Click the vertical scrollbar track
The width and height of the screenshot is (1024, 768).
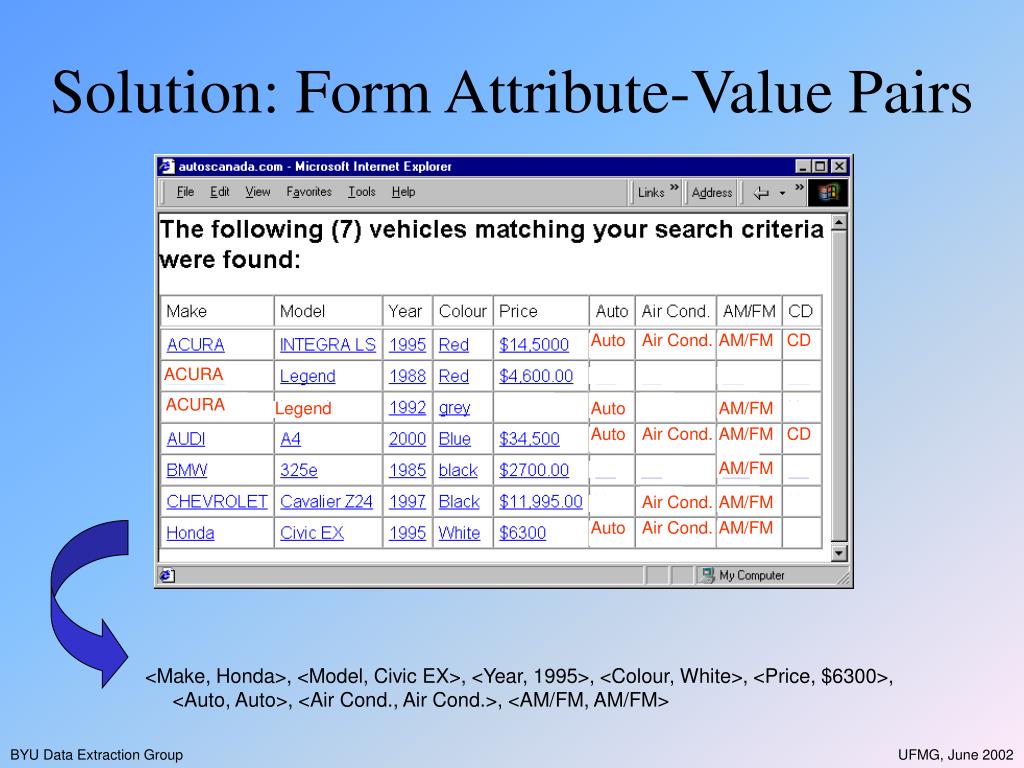point(839,389)
